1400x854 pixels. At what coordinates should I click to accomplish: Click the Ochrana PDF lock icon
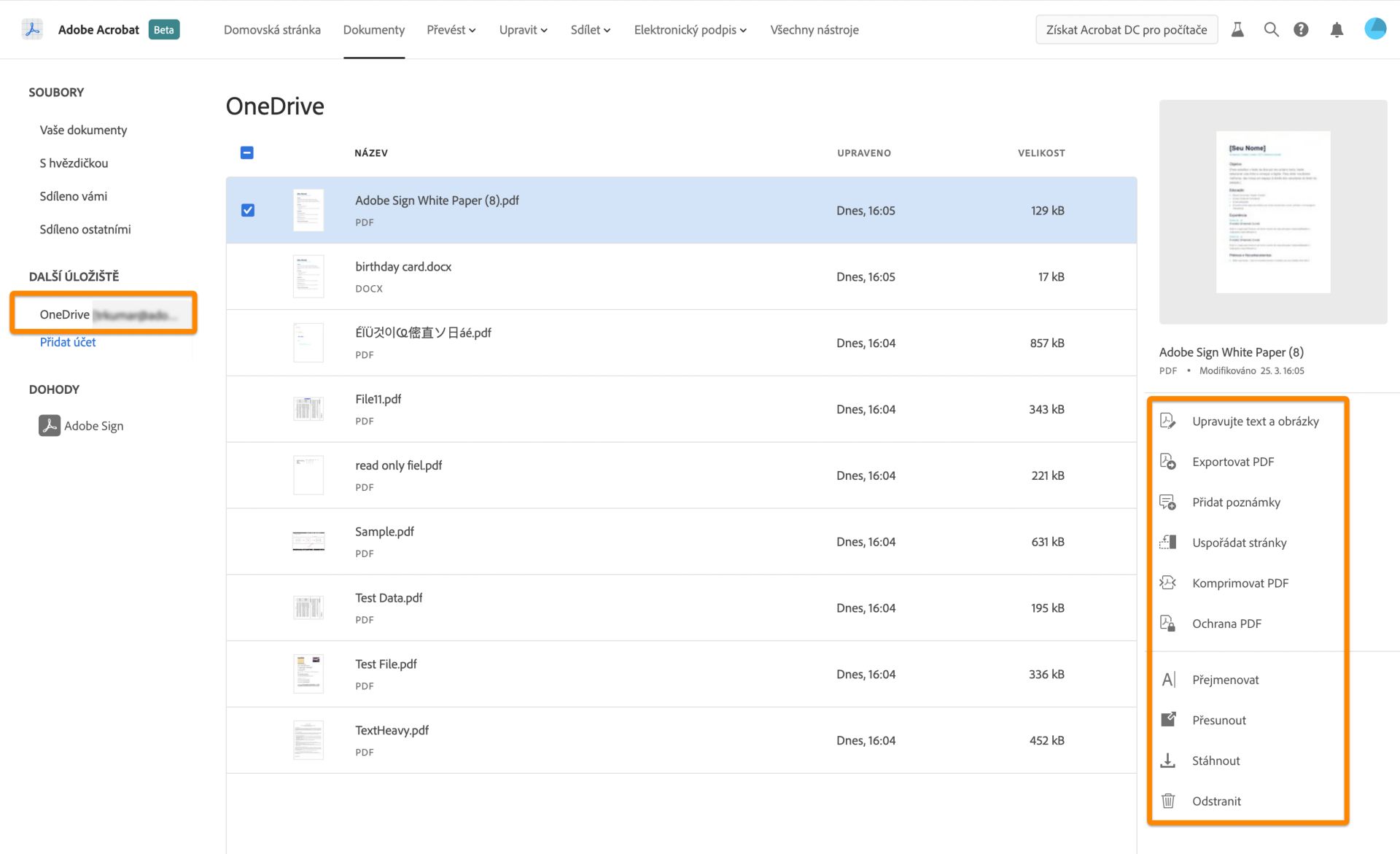tap(1167, 623)
